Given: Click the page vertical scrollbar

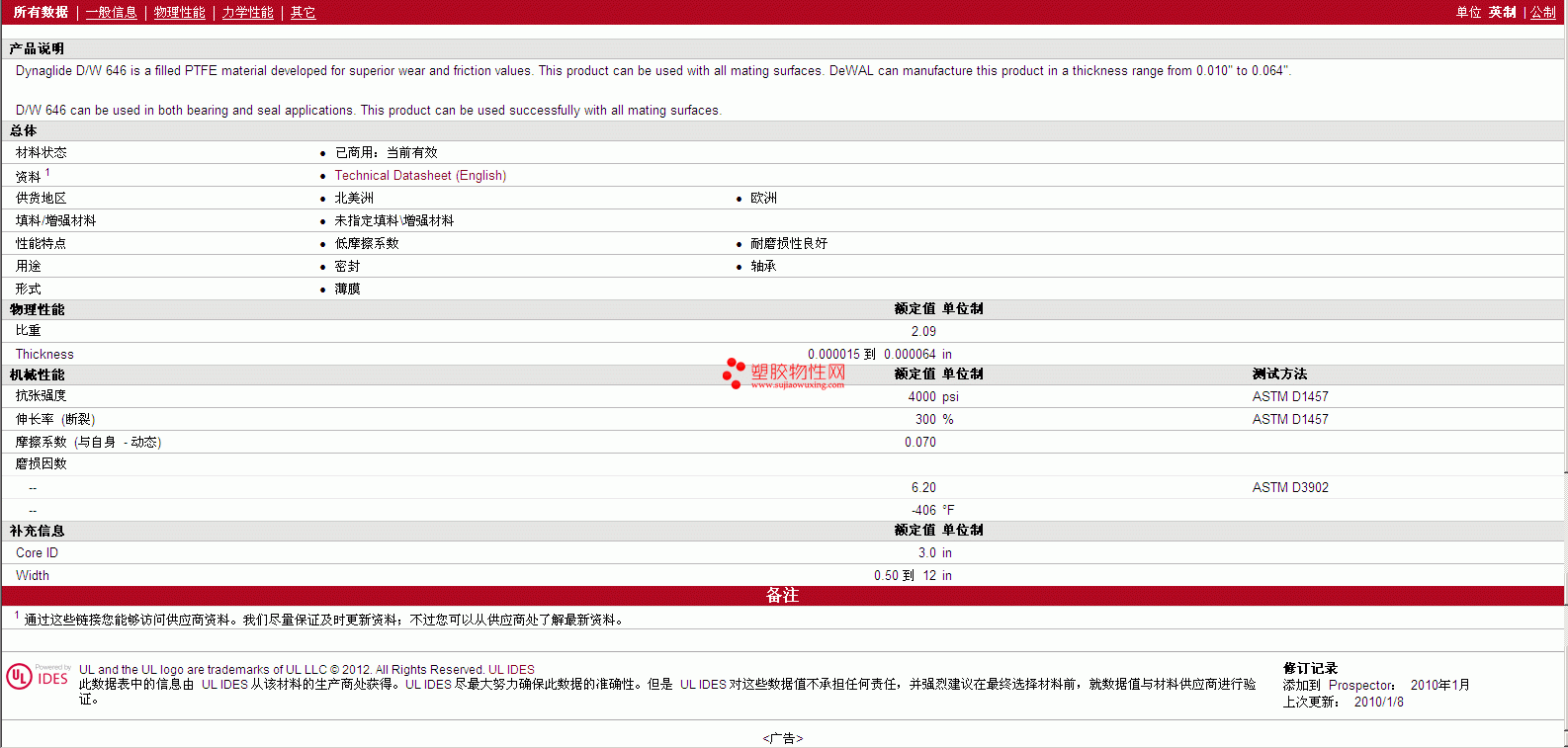Looking at the screenshot, I should (x=1566, y=374).
